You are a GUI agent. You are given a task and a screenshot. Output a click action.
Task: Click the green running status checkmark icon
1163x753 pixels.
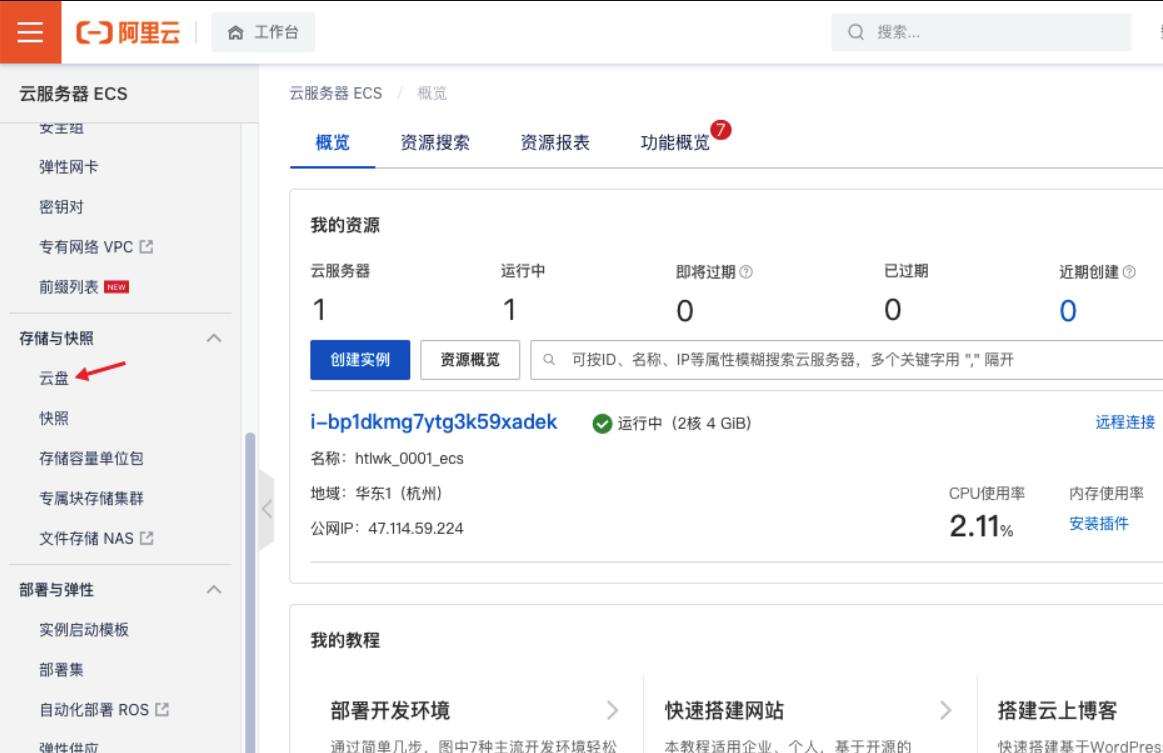pyautogui.click(x=602, y=424)
